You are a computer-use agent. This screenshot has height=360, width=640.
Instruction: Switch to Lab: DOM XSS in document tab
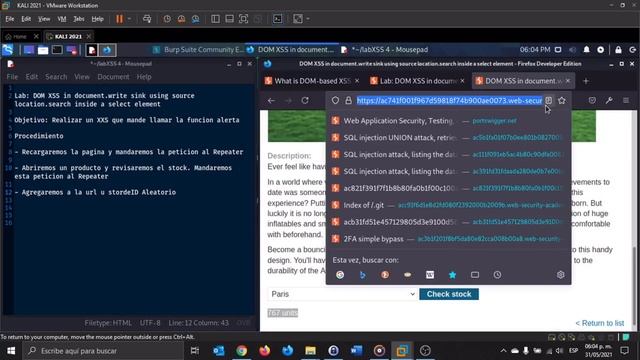417,81
